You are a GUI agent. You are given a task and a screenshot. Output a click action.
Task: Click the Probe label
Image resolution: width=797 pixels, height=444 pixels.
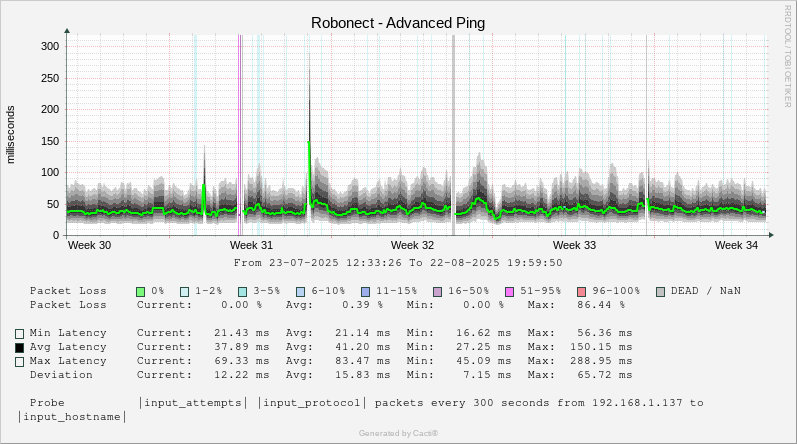click(x=47, y=403)
